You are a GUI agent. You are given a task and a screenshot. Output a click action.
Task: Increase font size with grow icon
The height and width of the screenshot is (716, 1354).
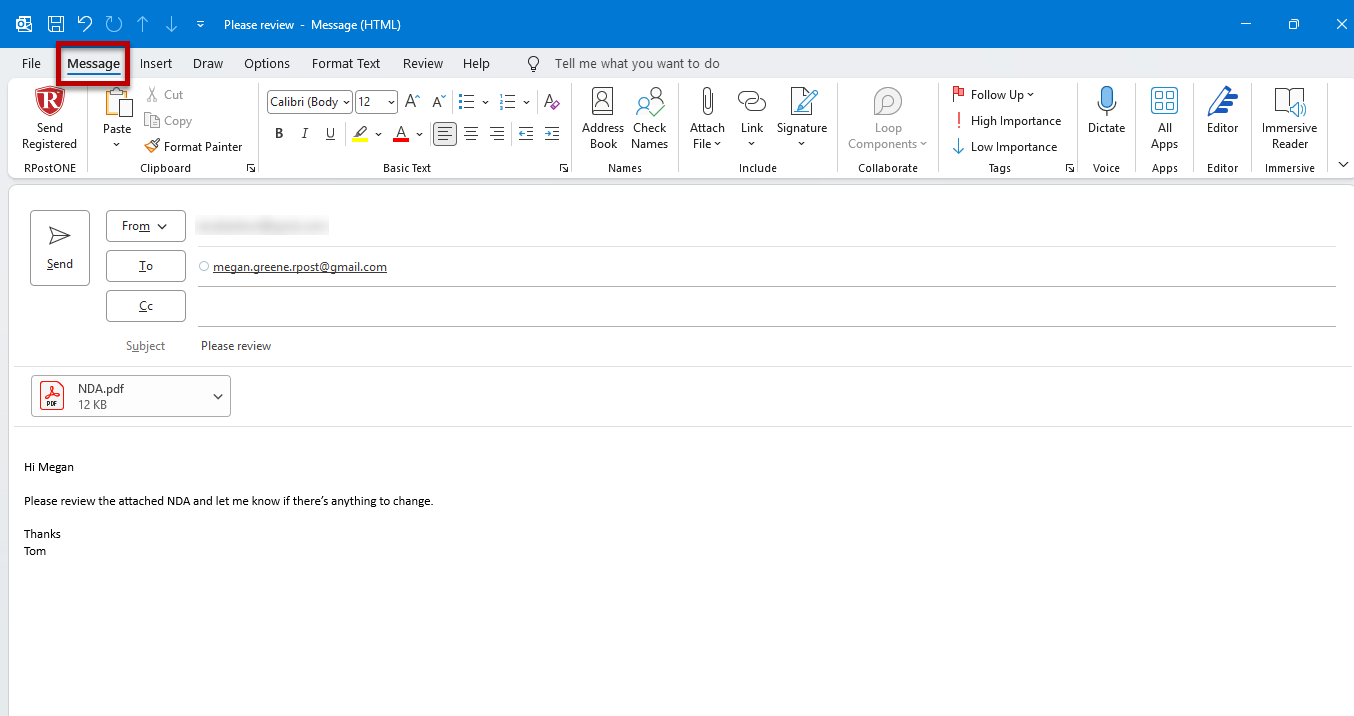click(412, 102)
